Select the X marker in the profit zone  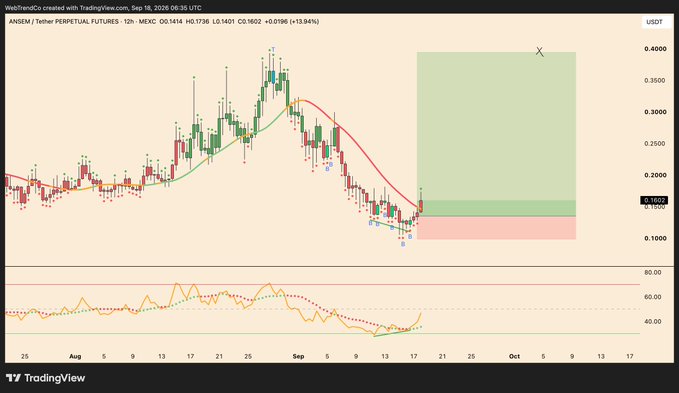539,52
